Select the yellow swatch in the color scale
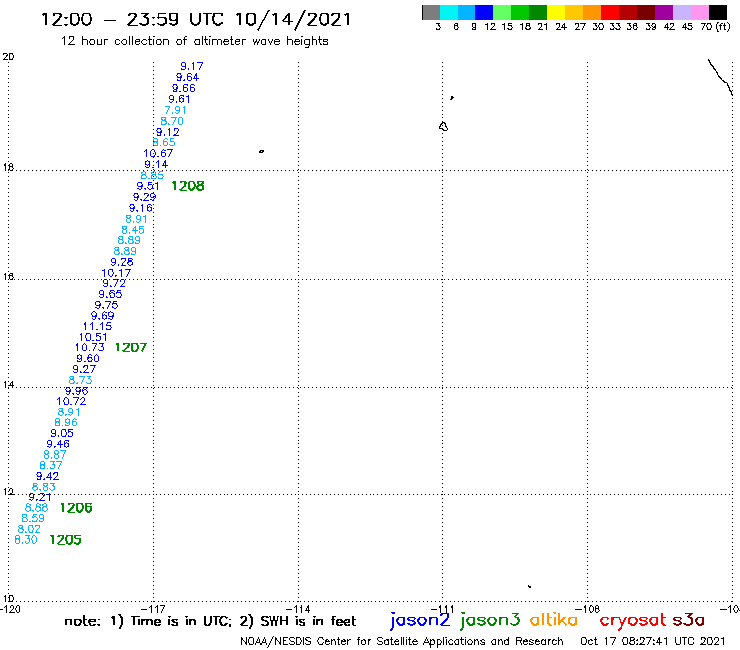Viewport: 740px width, 650px height. 556,12
